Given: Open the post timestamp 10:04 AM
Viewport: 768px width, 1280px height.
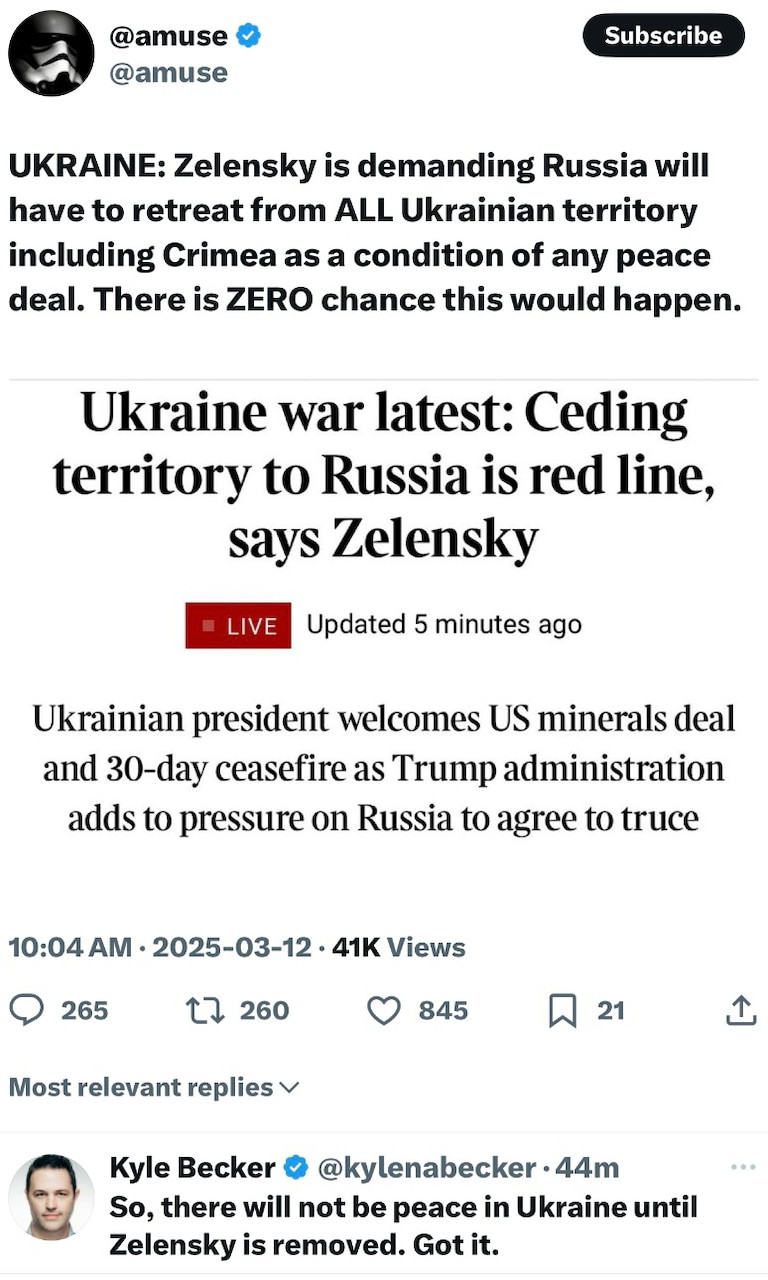Looking at the screenshot, I should click(x=70, y=947).
